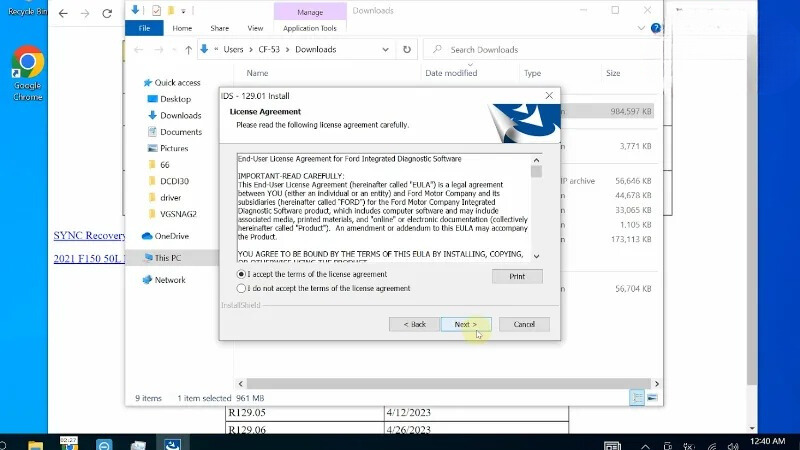800x450 pixels.
Task: Open File Explorer from taskbar
Action: 35,445
